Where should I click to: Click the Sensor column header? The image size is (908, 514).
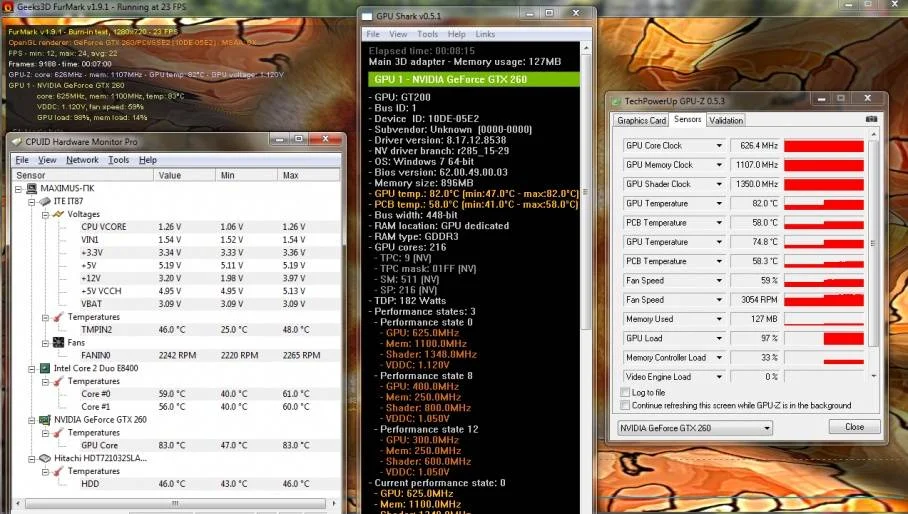pos(82,175)
